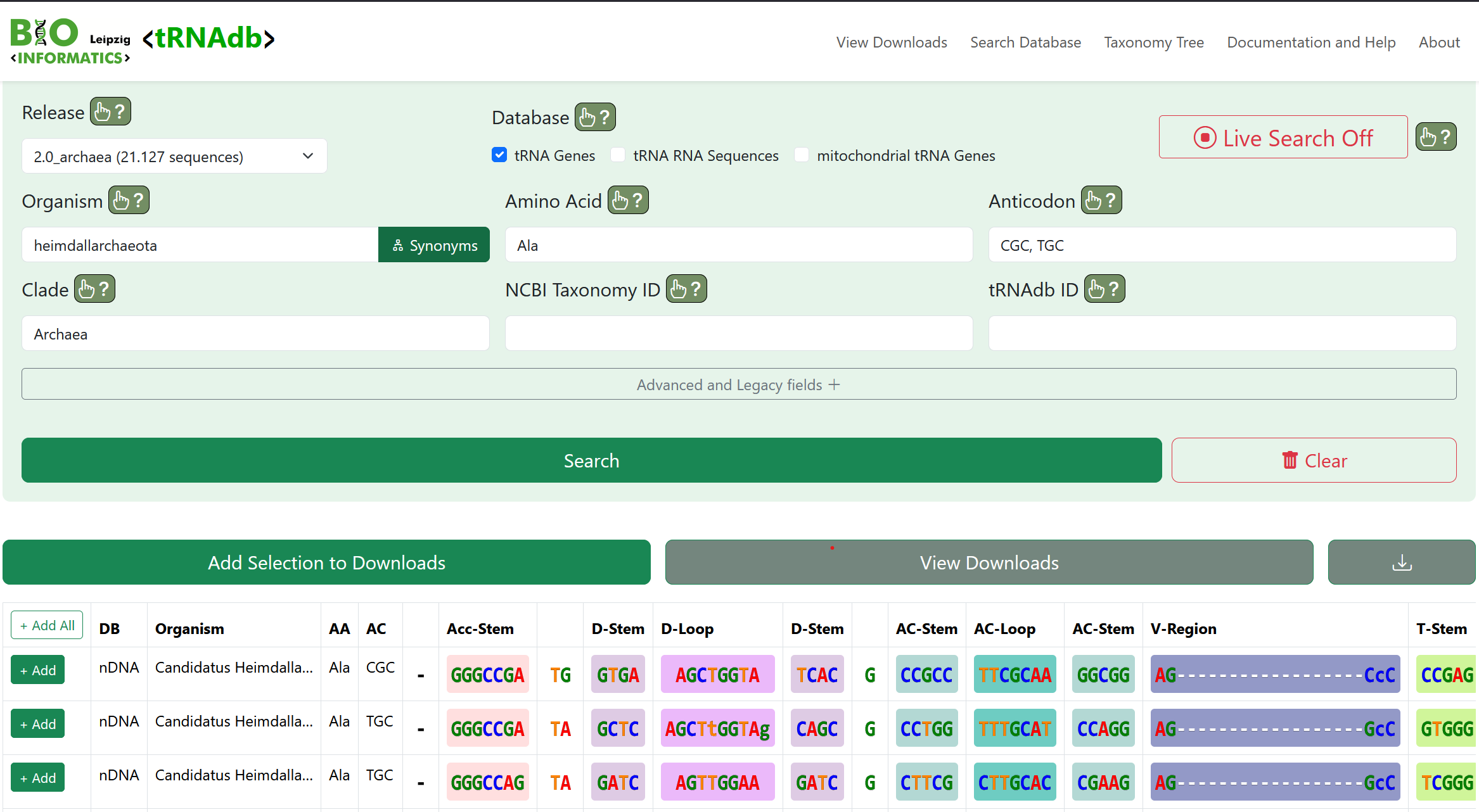Open the Clade help icon
This screenshot has width=1479, height=812.
click(94, 289)
